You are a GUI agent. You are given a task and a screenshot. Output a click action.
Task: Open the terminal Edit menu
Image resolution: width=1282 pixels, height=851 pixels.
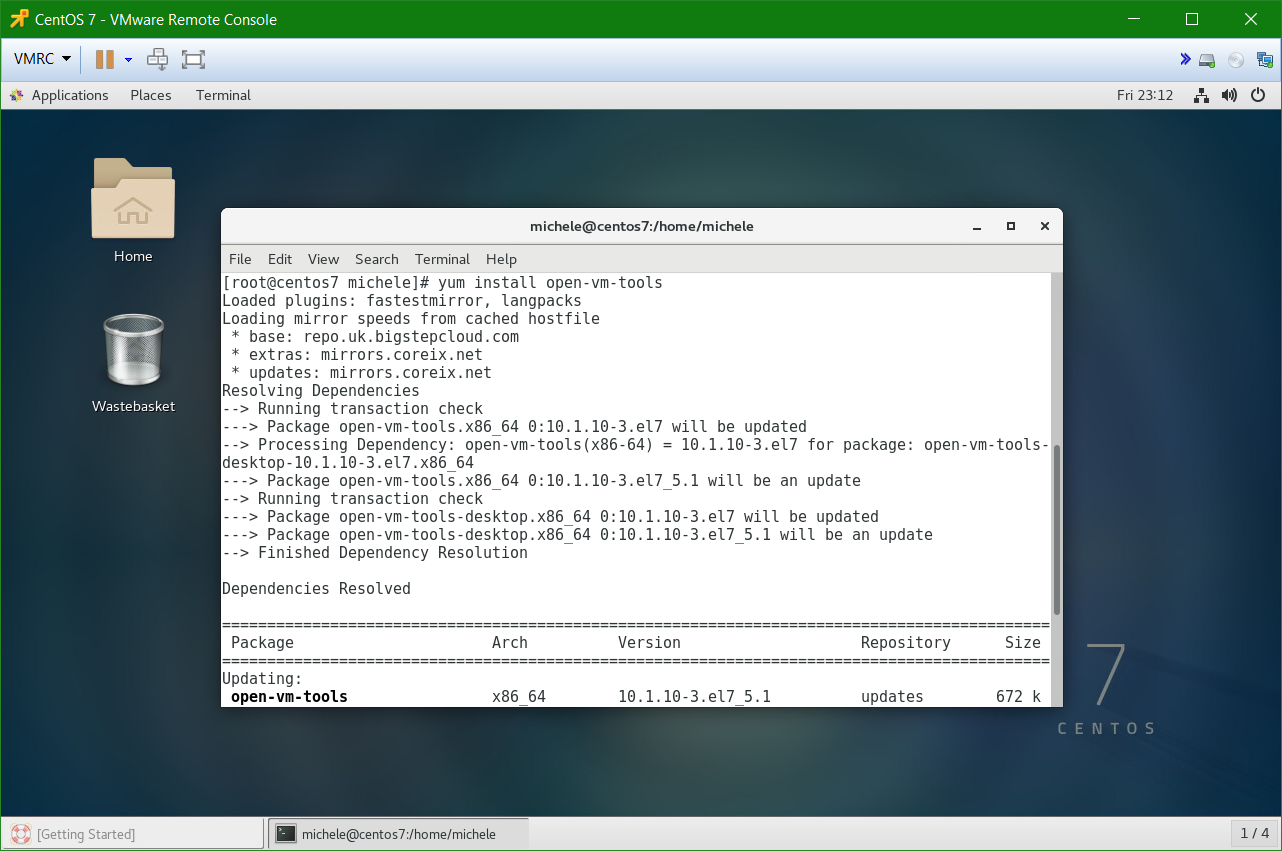(280, 258)
